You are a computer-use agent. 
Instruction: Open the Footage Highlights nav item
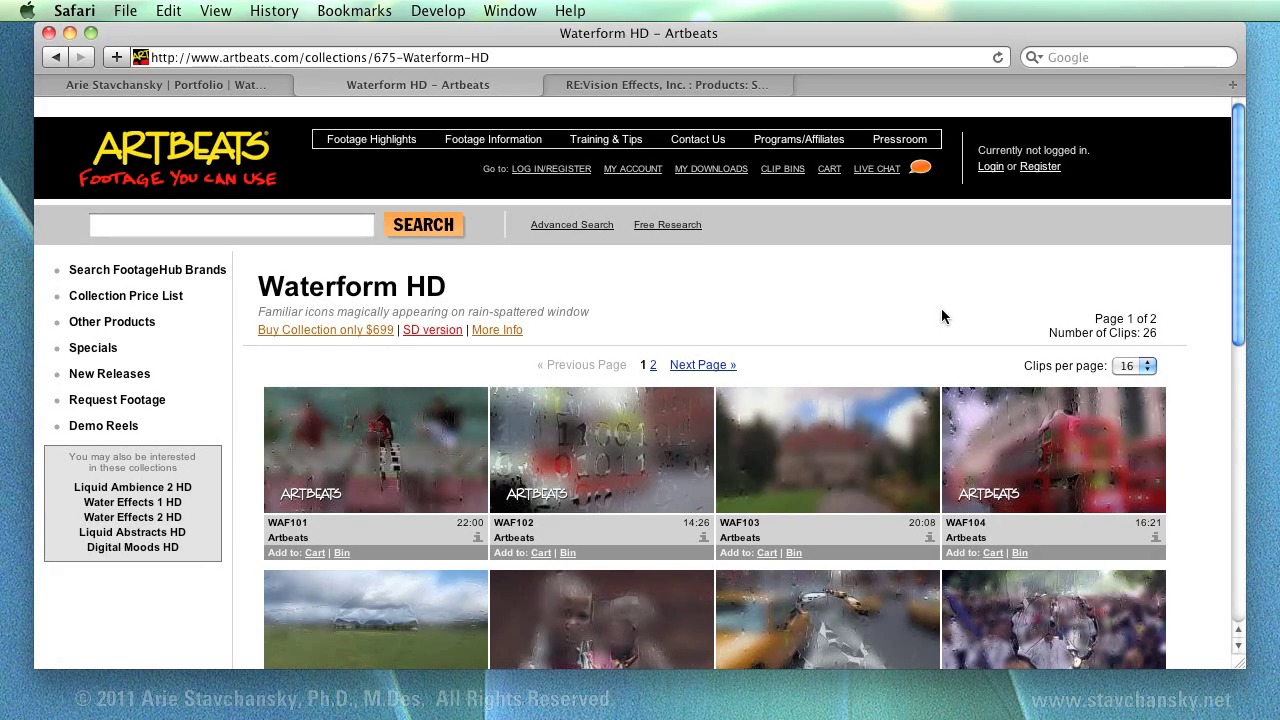(371, 139)
